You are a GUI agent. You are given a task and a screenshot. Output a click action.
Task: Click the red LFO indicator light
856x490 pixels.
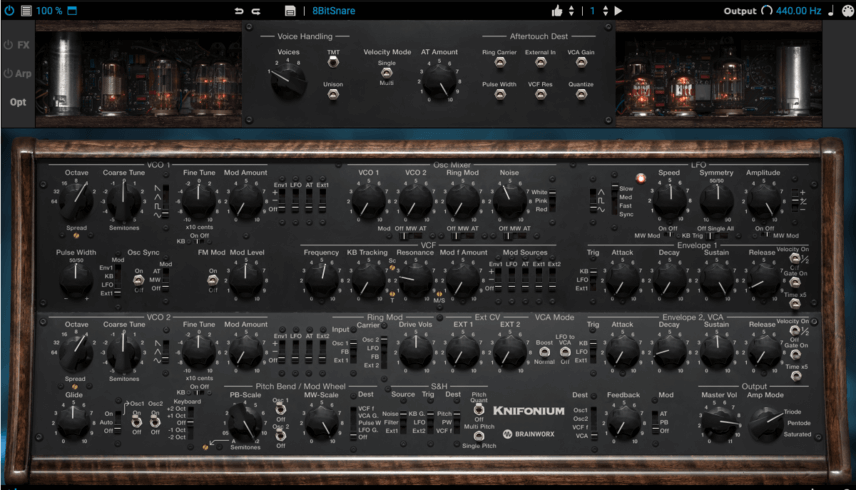pos(640,178)
